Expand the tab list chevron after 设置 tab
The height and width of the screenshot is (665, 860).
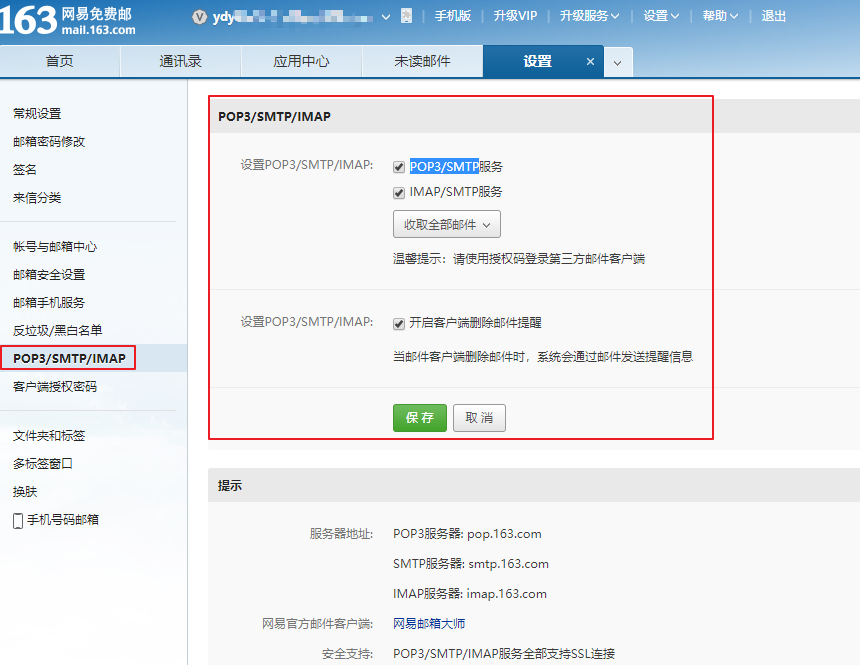point(618,63)
